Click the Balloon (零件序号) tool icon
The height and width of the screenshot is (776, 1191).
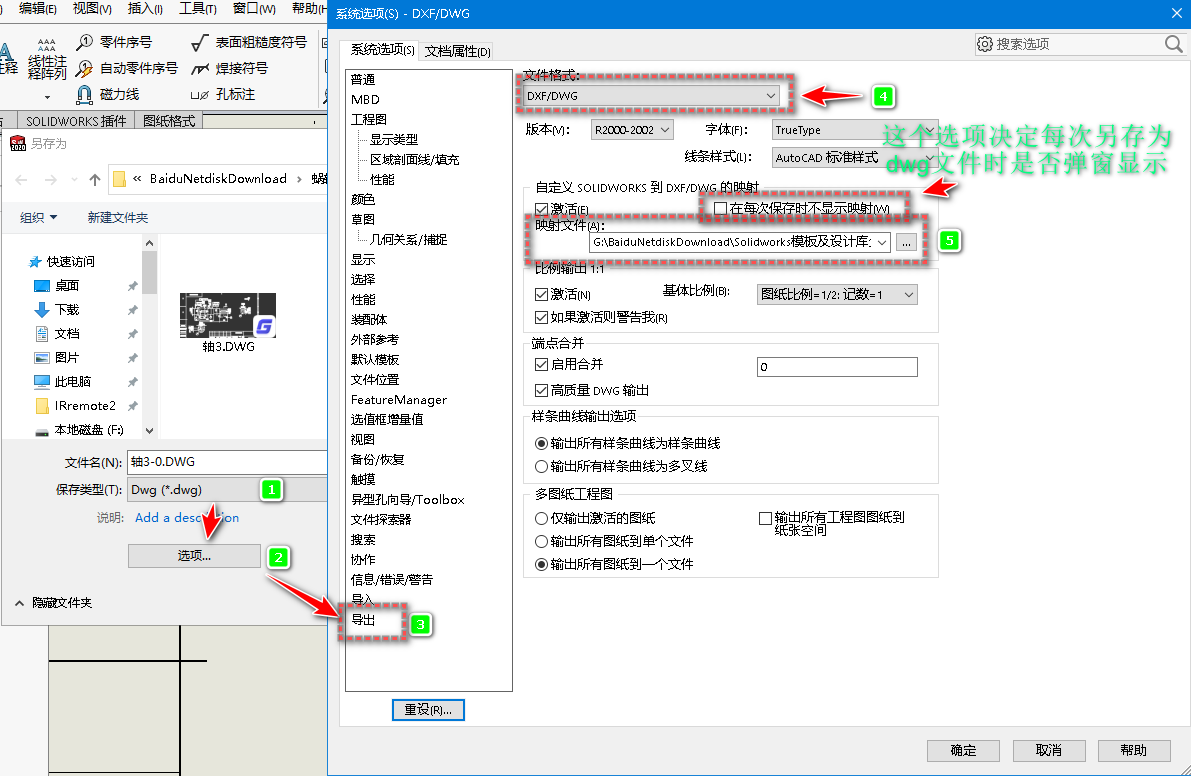[x=85, y=42]
